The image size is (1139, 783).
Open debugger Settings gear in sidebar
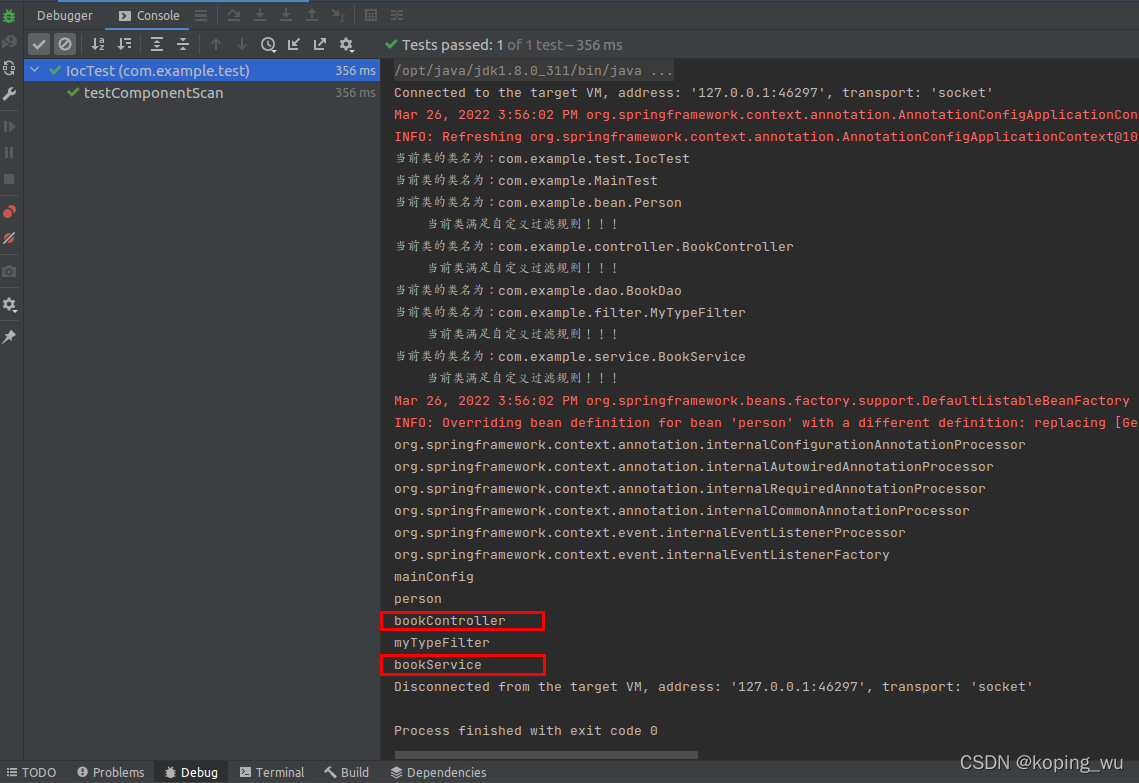[9, 304]
